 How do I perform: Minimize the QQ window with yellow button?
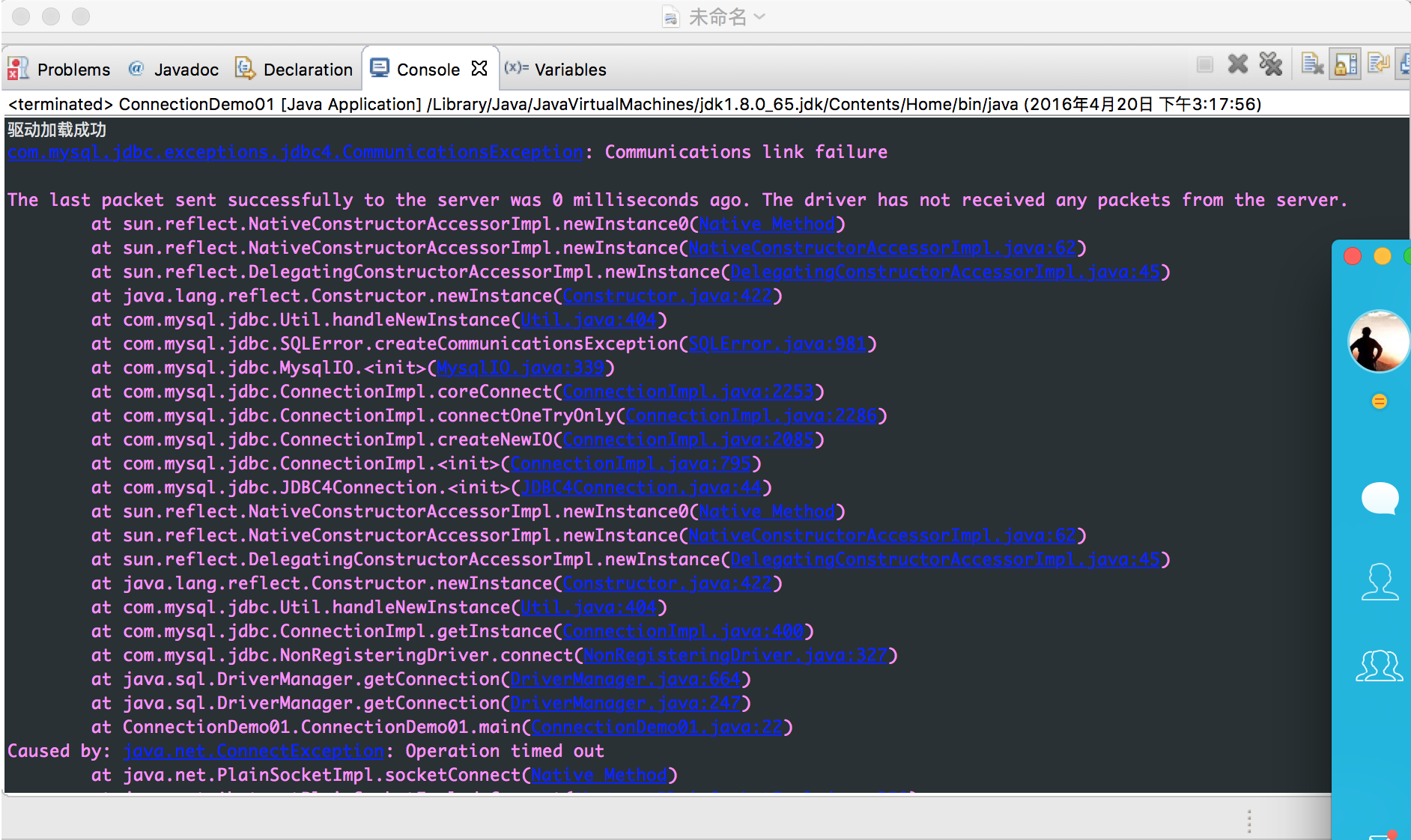coord(1383,257)
